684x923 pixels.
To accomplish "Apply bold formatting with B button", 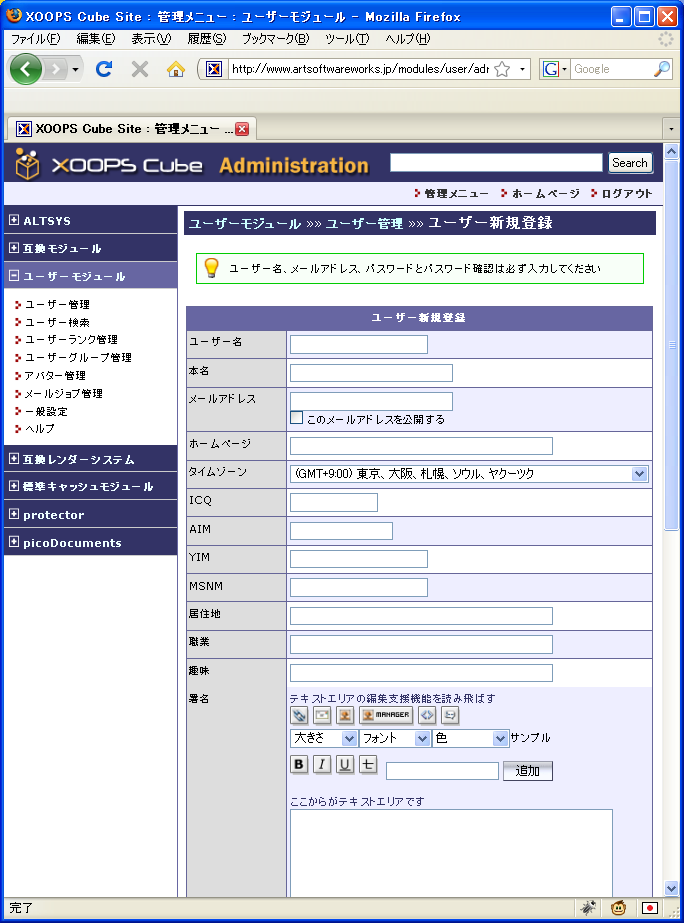I will point(299,765).
